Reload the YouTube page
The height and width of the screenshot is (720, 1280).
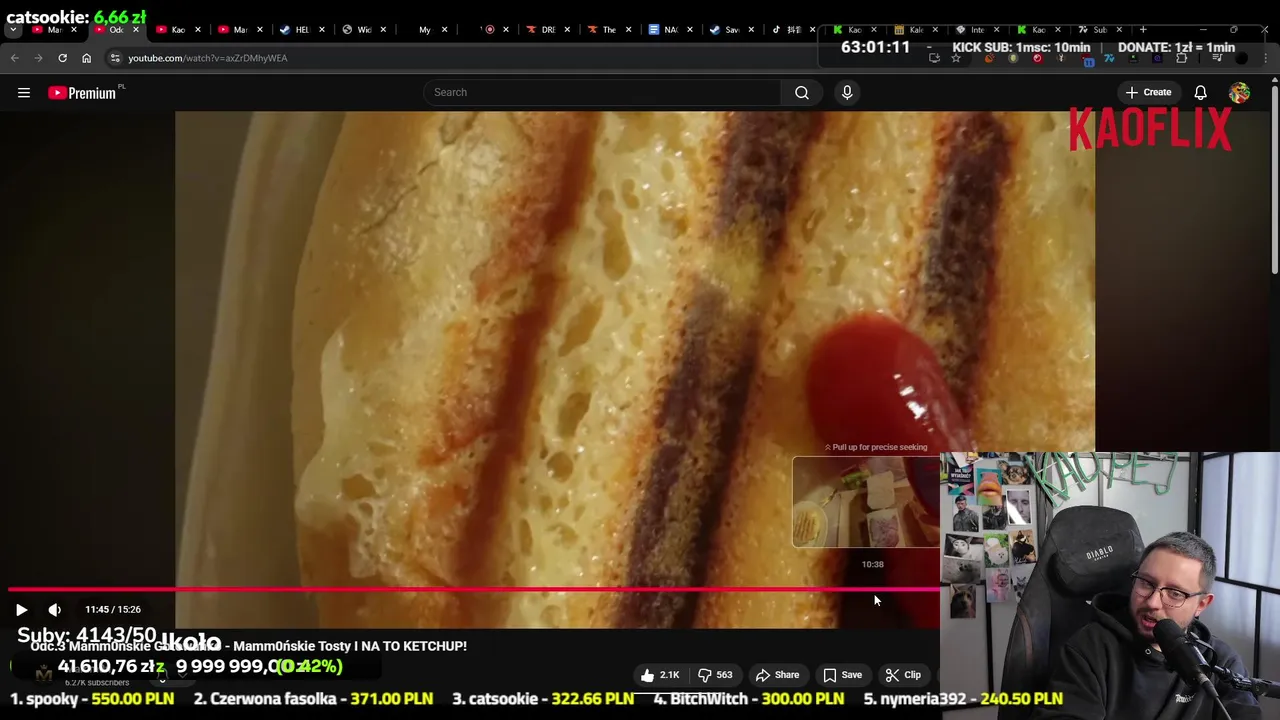point(63,58)
